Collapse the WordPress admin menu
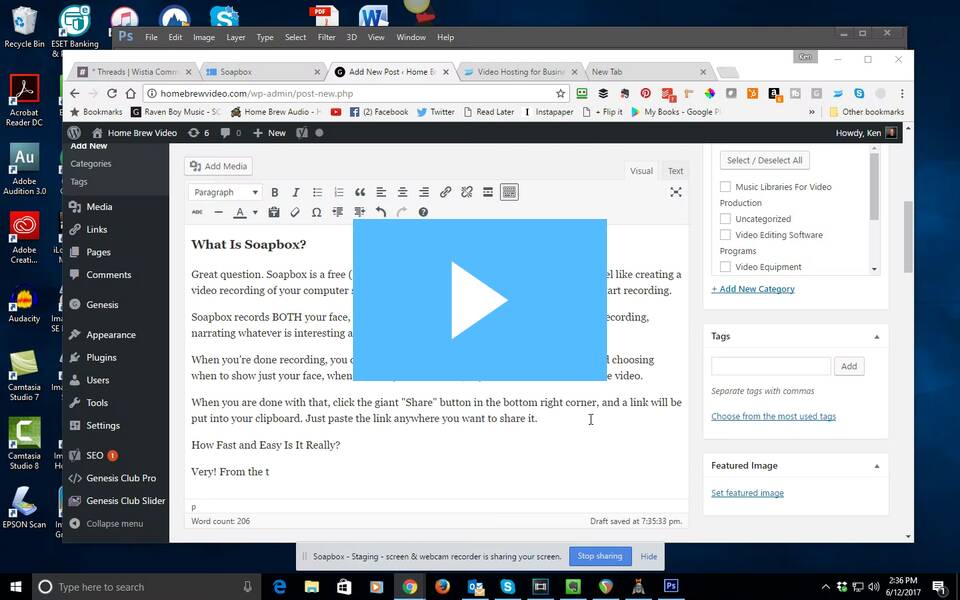Image resolution: width=960 pixels, height=600 pixels. [x=107, y=523]
